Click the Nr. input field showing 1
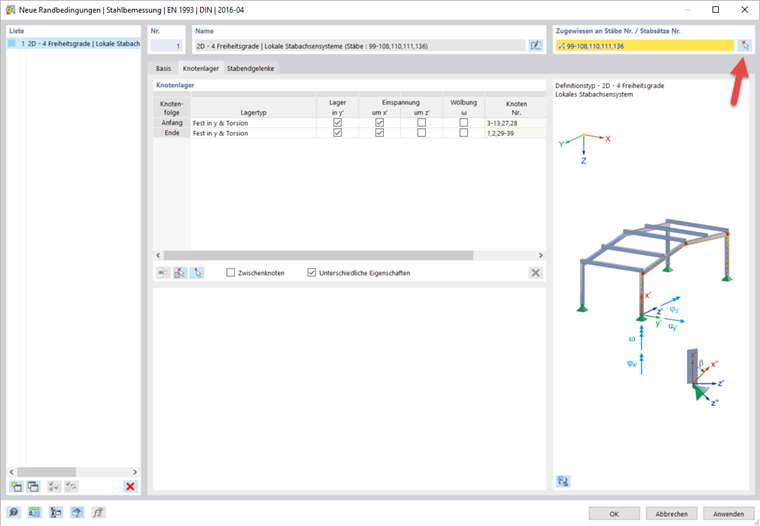 166,46
